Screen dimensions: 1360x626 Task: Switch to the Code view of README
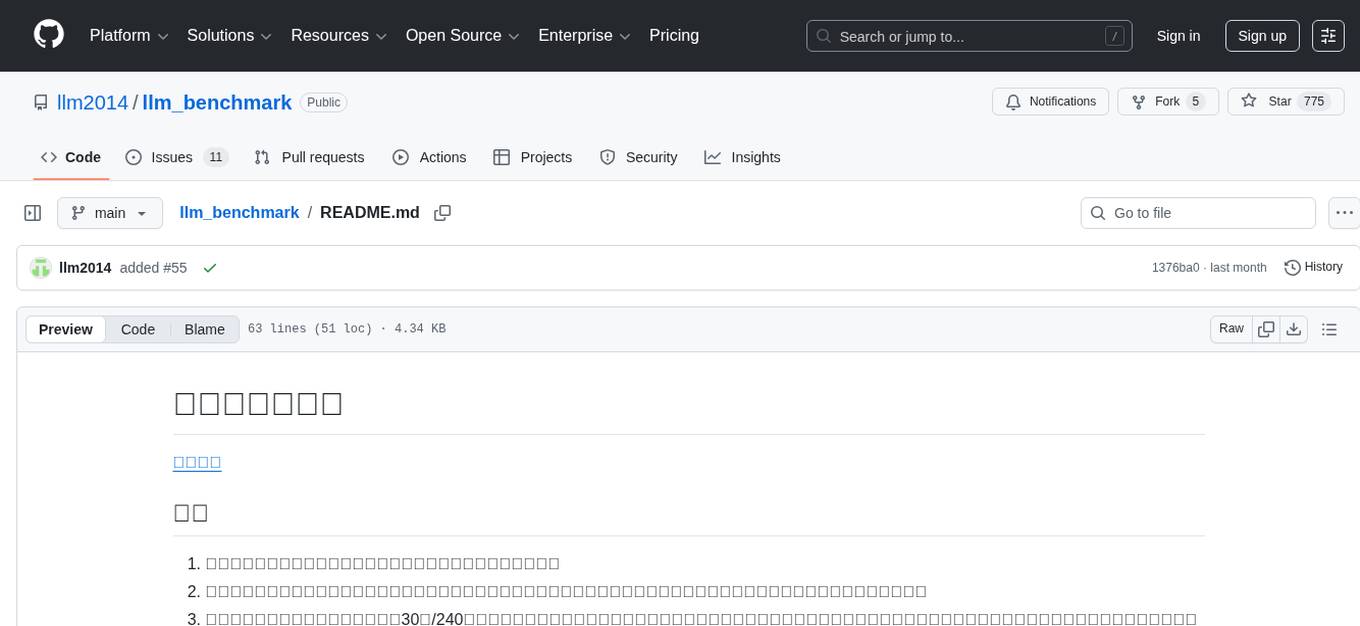point(137,329)
